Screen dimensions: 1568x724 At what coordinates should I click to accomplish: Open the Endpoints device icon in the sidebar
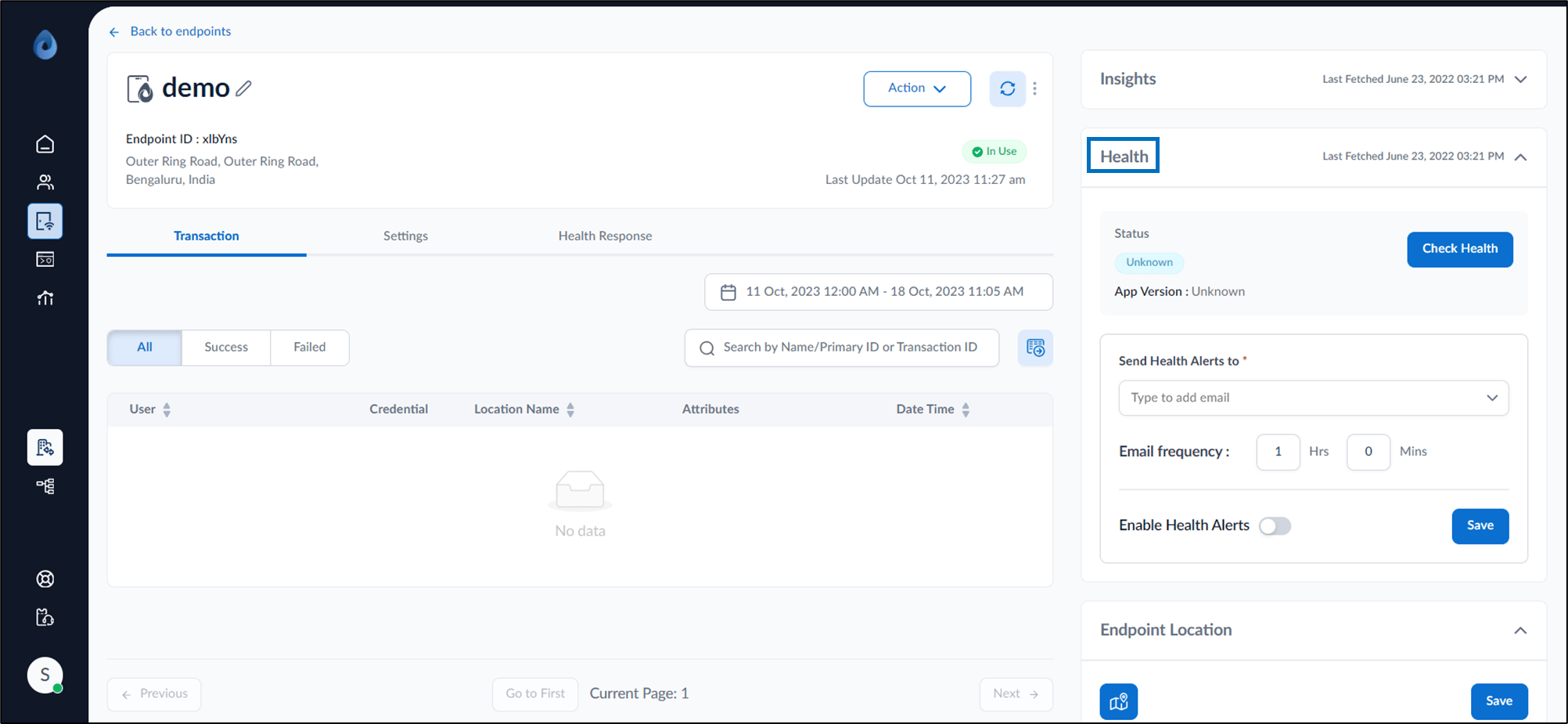click(x=45, y=222)
